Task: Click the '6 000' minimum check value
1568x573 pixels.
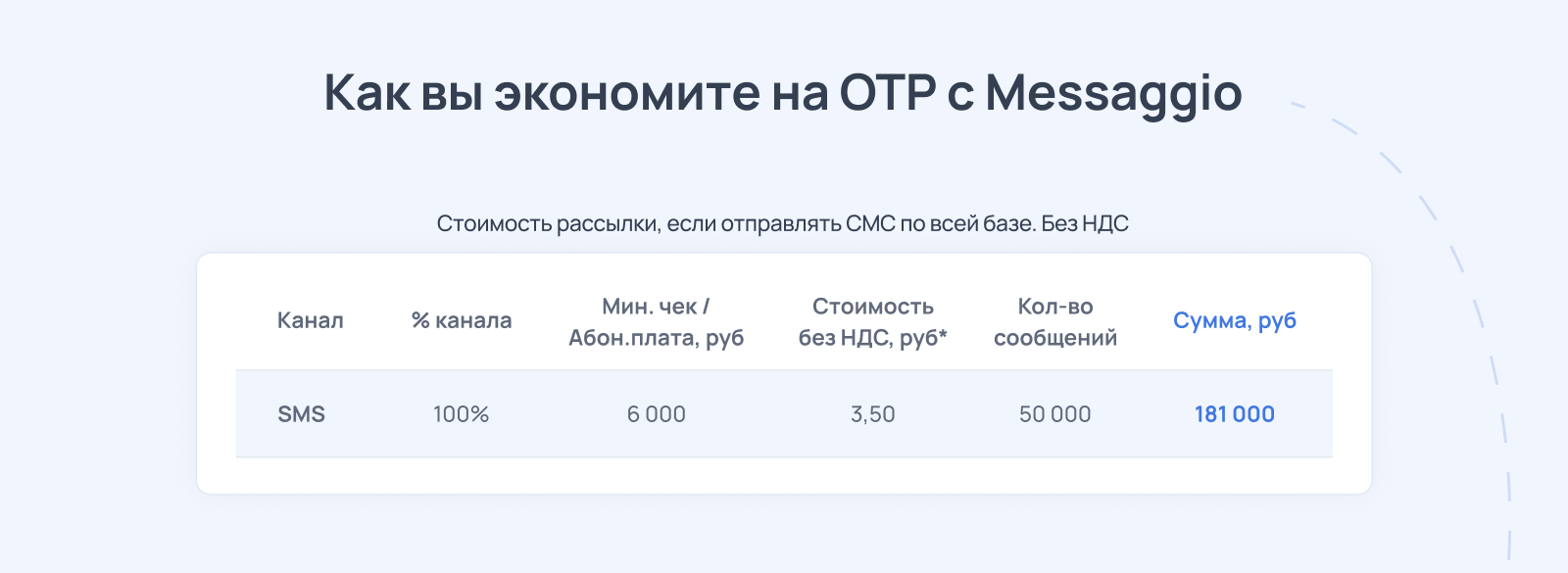Action: pos(657,414)
